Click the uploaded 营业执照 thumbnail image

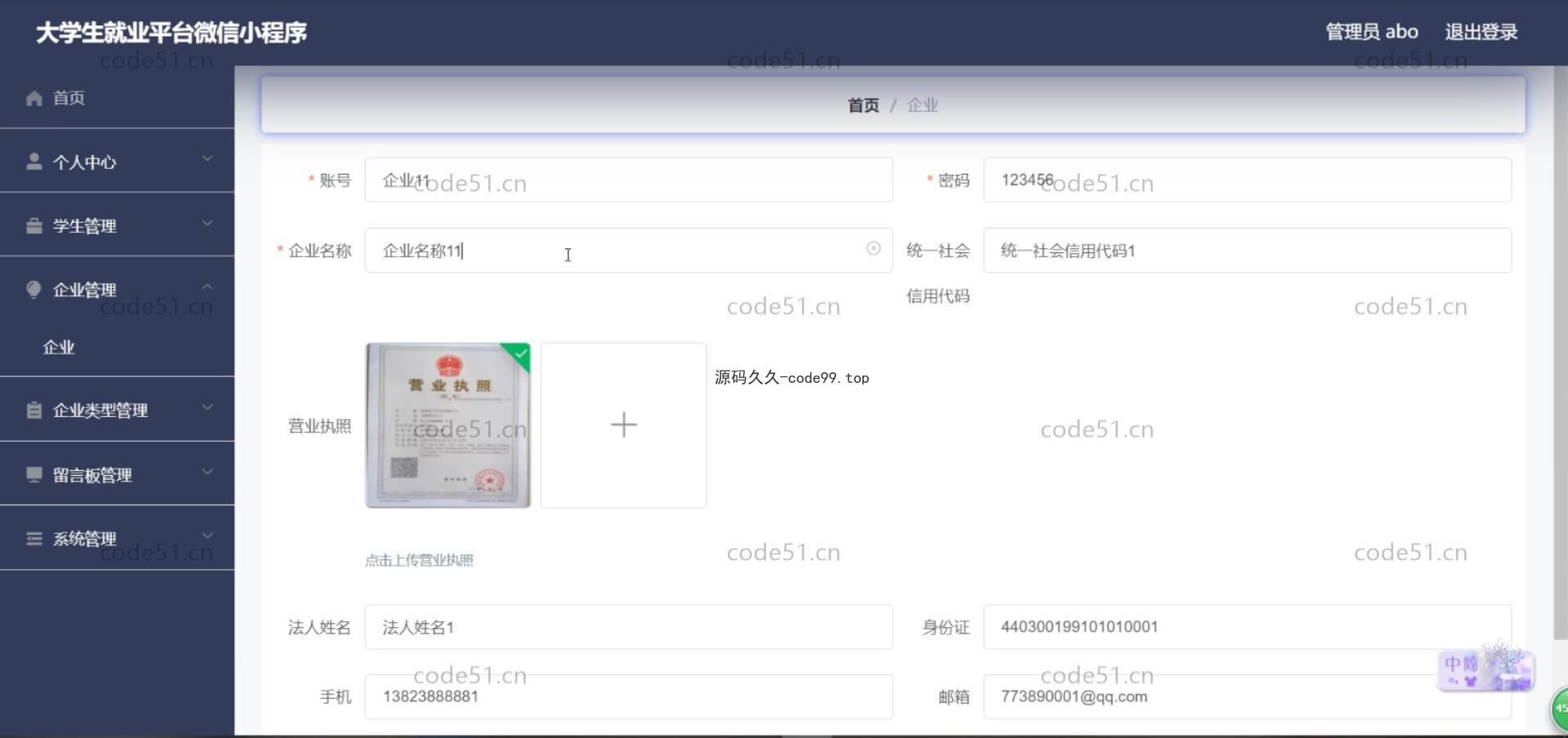(448, 425)
